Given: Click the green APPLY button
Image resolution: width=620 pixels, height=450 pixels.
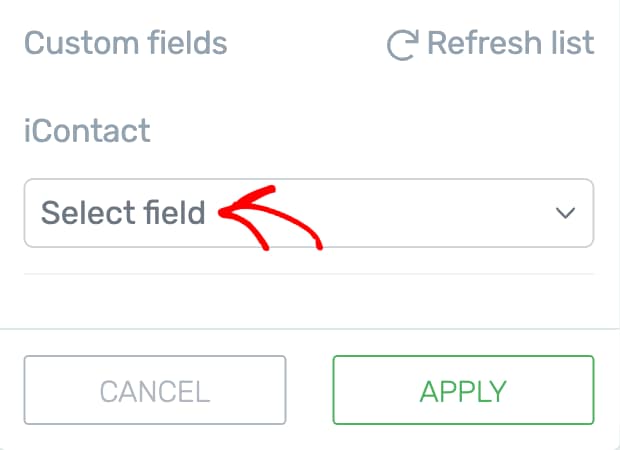Looking at the screenshot, I should tap(463, 390).
